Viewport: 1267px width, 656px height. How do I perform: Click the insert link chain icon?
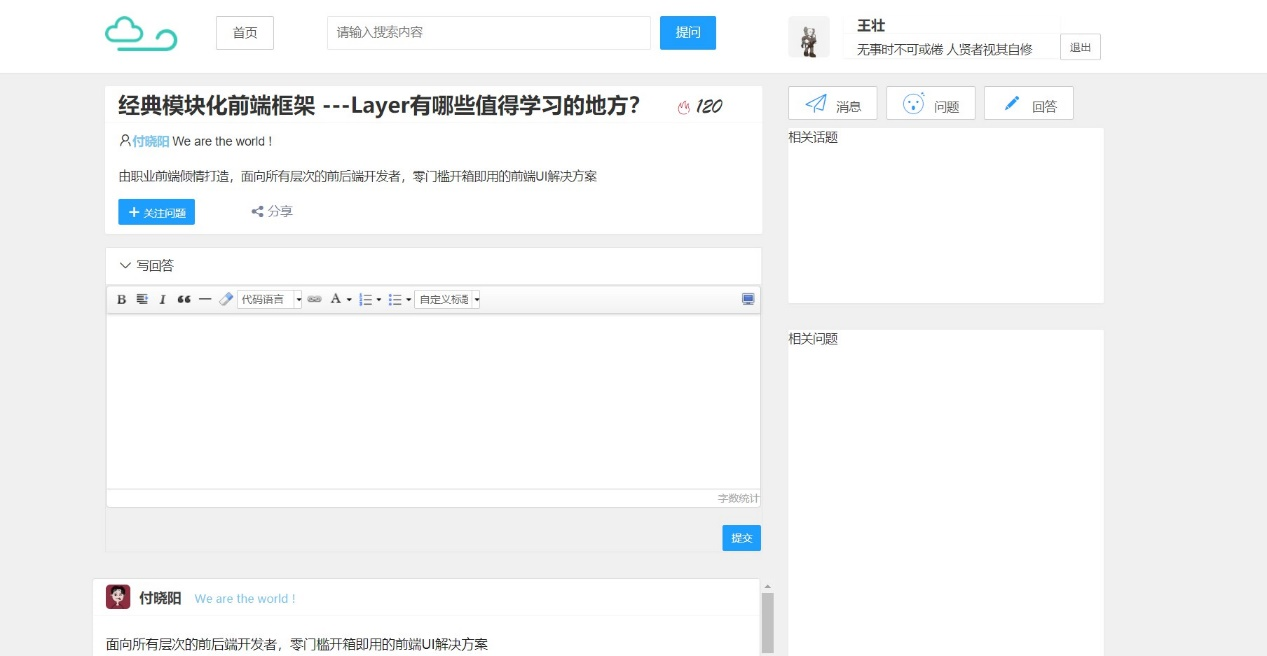click(315, 299)
